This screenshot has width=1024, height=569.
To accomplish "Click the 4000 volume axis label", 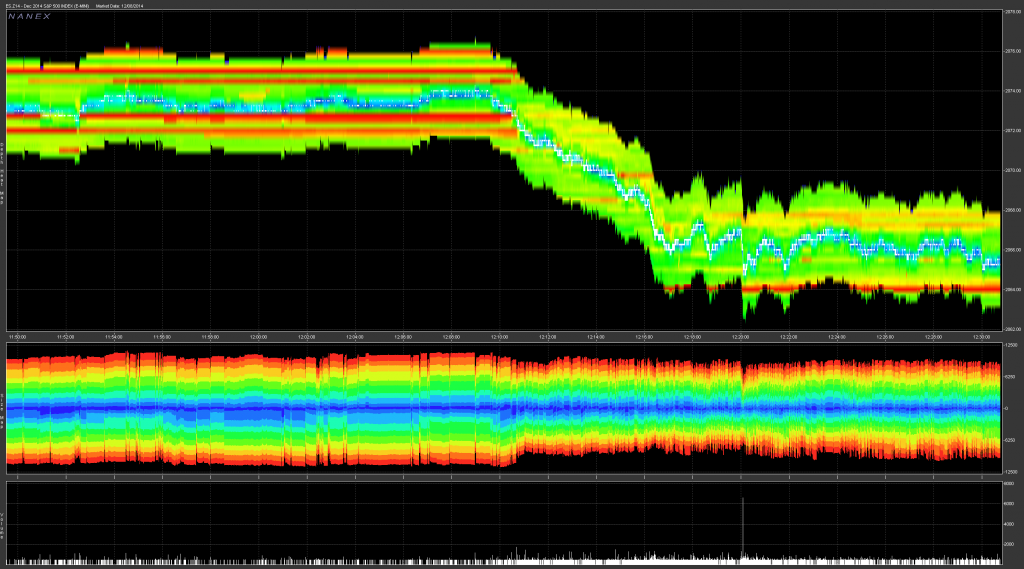I will [1009, 524].
